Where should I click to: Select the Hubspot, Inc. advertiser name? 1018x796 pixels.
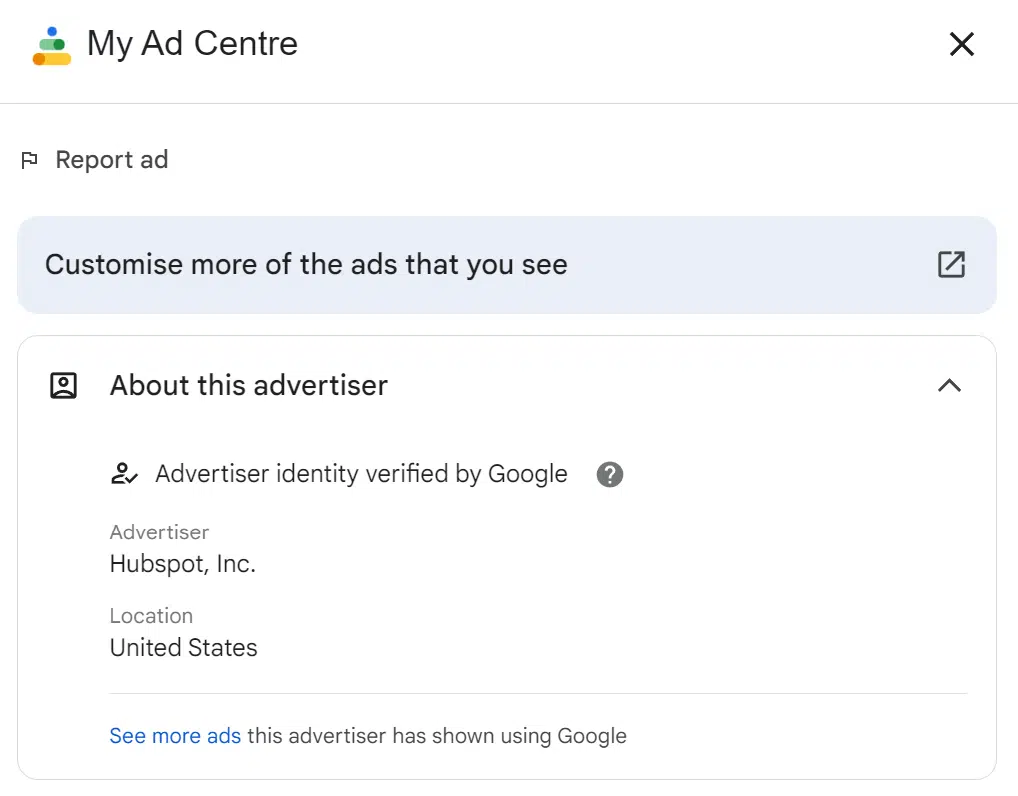click(x=183, y=564)
